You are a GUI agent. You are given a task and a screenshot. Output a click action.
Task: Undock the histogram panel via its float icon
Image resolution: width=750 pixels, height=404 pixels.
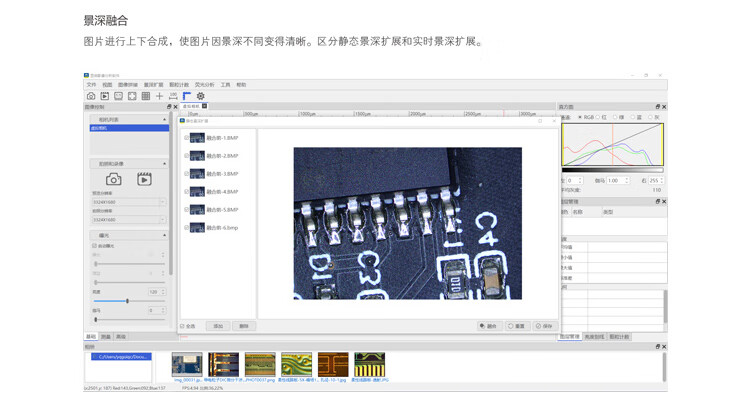[x=658, y=107]
